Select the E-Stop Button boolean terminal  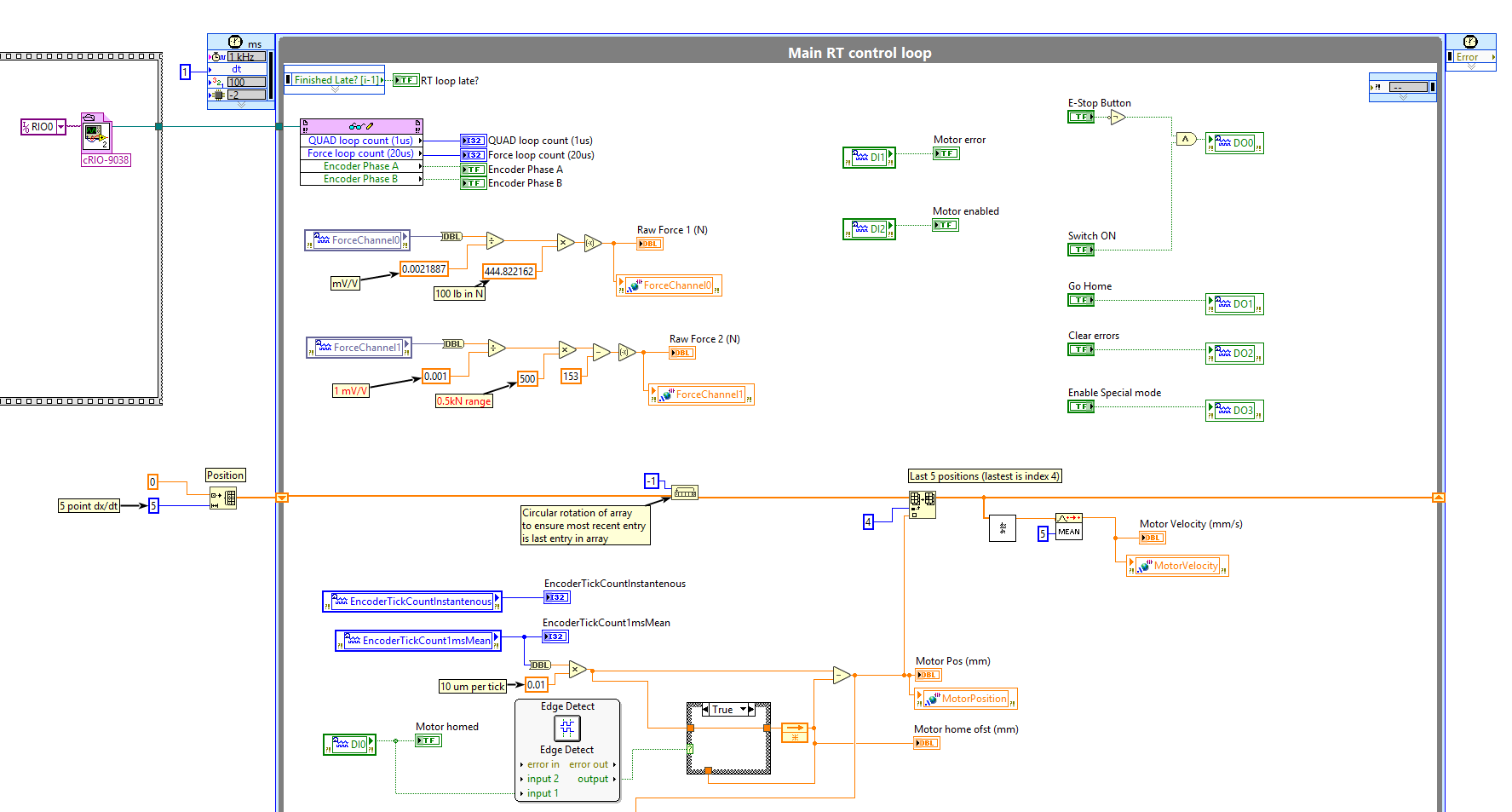pyautogui.click(x=1081, y=117)
